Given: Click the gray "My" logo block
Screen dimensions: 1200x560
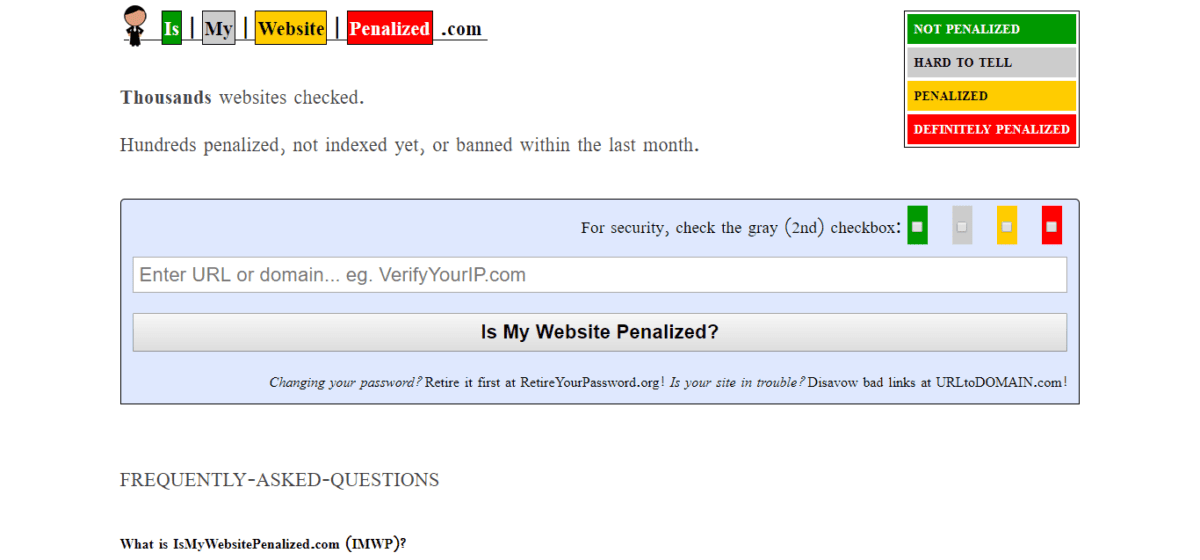Looking at the screenshot, I should click(218, 29).
